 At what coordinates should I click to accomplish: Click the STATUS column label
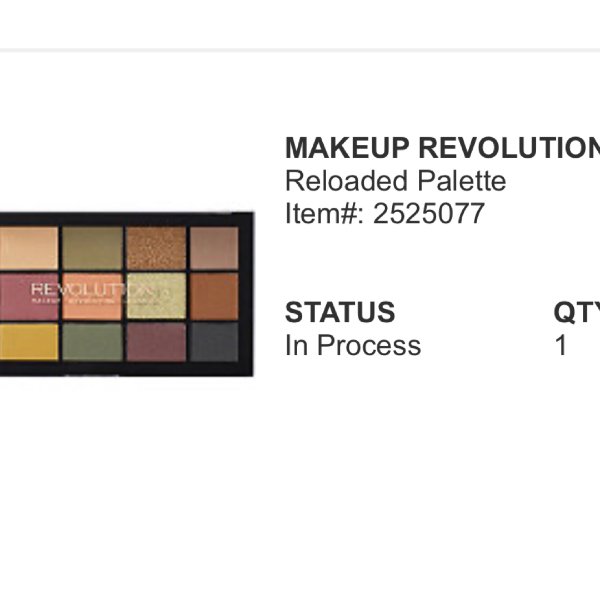[x=340, y=312]
